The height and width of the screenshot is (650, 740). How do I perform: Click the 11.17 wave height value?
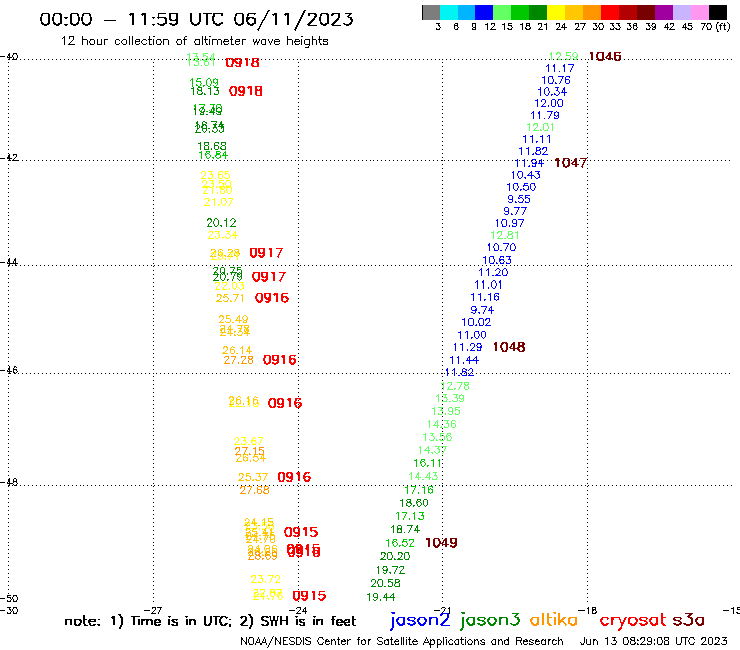tap(560, 68)
